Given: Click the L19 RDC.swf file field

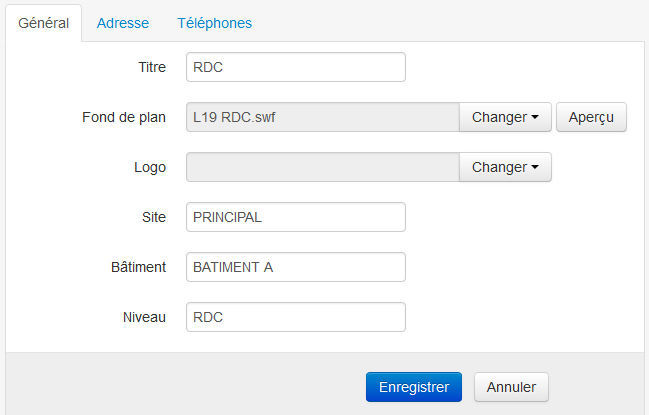Looking at the screenshot, I should click(322, 117).
